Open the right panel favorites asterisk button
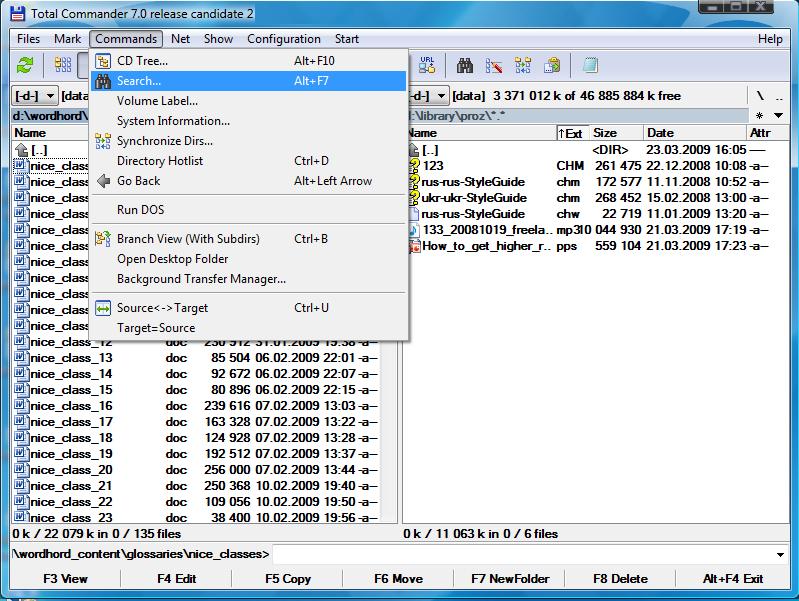Image resolution: width=799 pixels, height=601 pixels. click(x=759, y=116)
